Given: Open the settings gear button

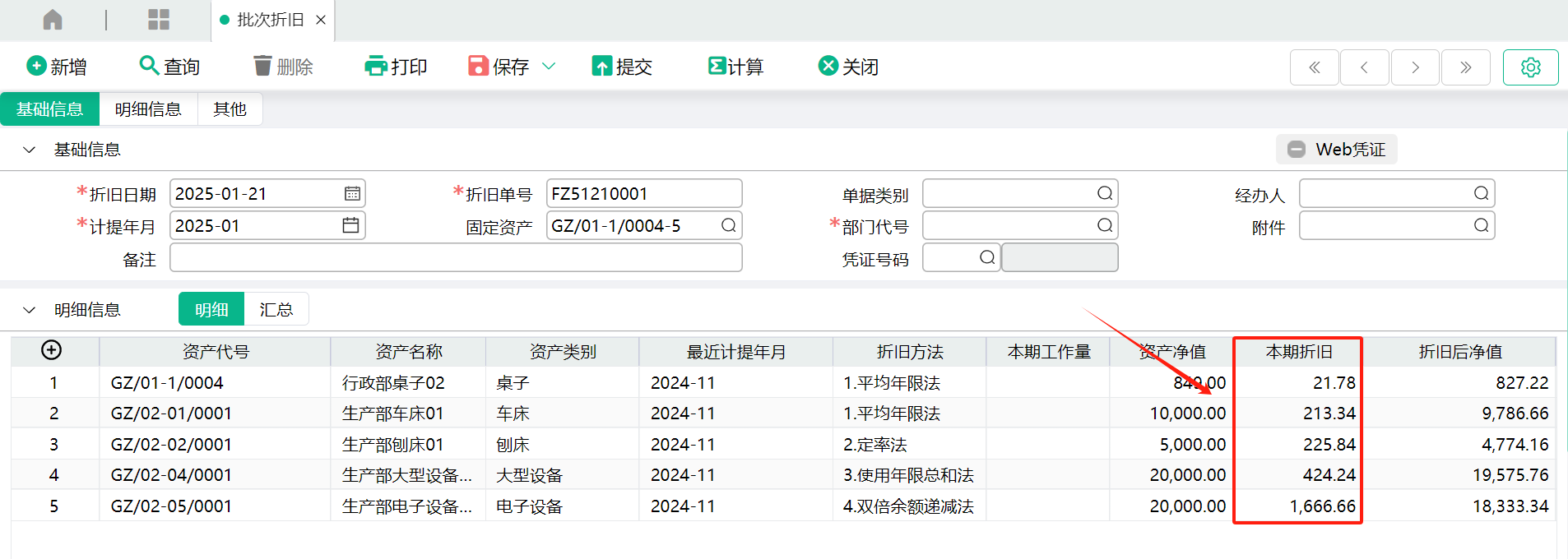Looking at the screenshot, I should click(1531, 67).
